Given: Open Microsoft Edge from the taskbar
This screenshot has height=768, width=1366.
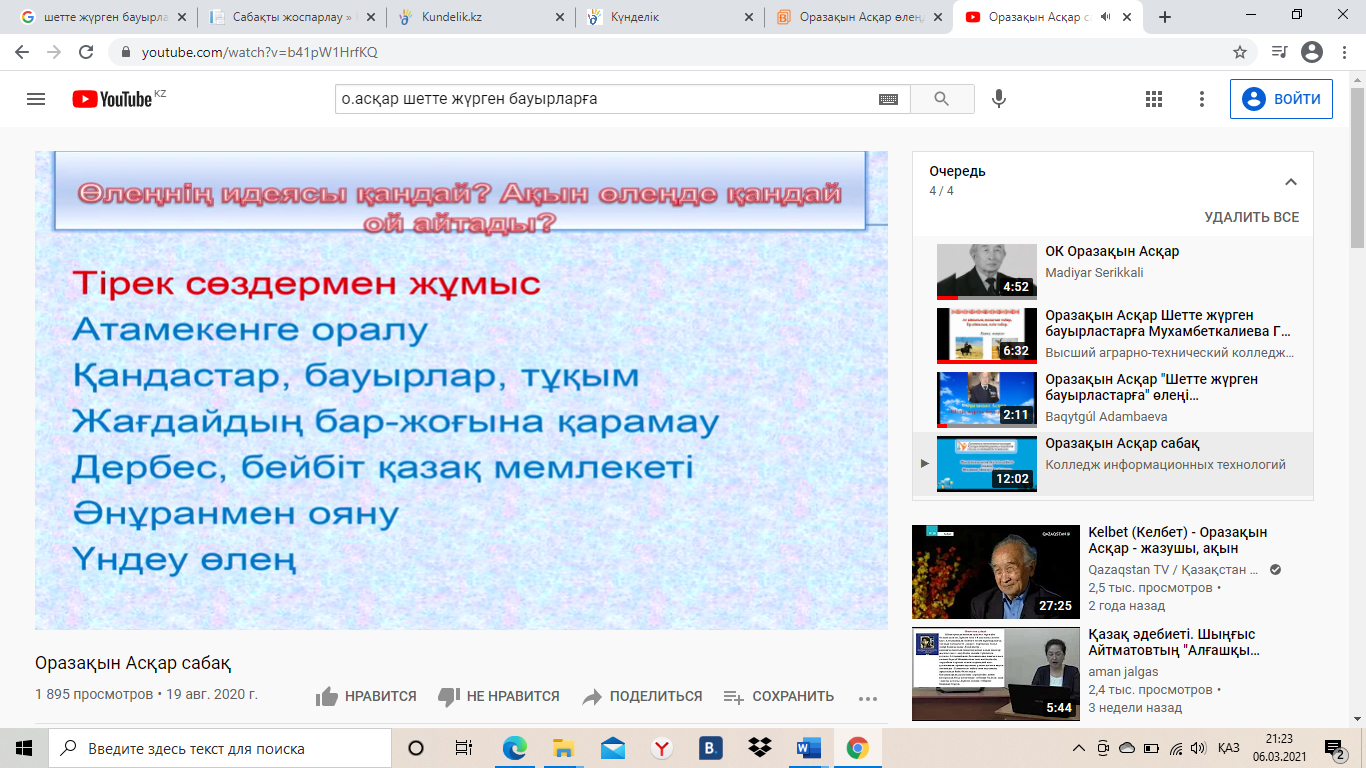Looking at the screenshot, I should (x=515, y=748).
